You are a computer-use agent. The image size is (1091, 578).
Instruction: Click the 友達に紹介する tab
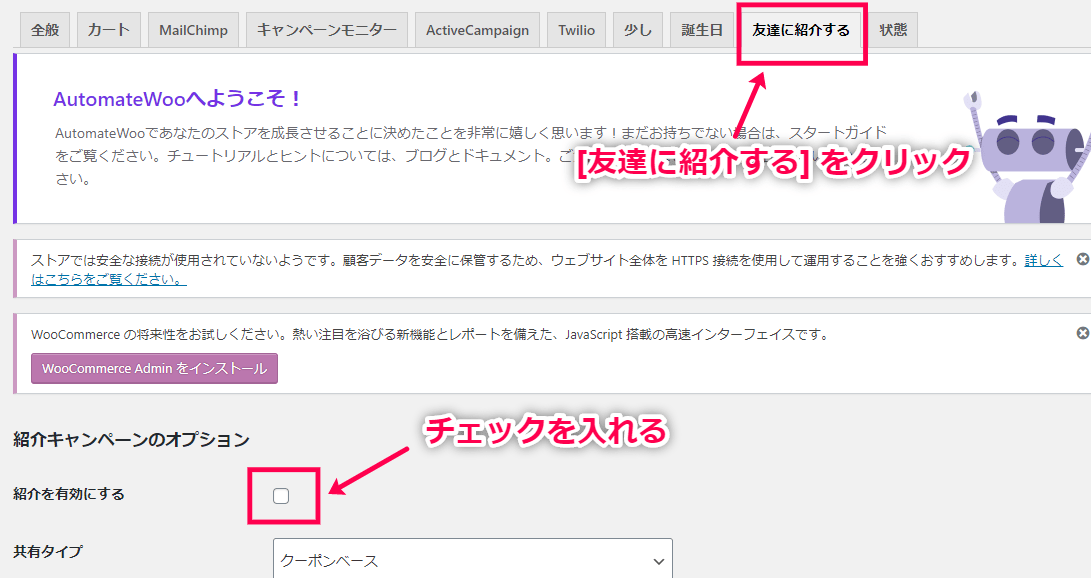pos(800,30)
